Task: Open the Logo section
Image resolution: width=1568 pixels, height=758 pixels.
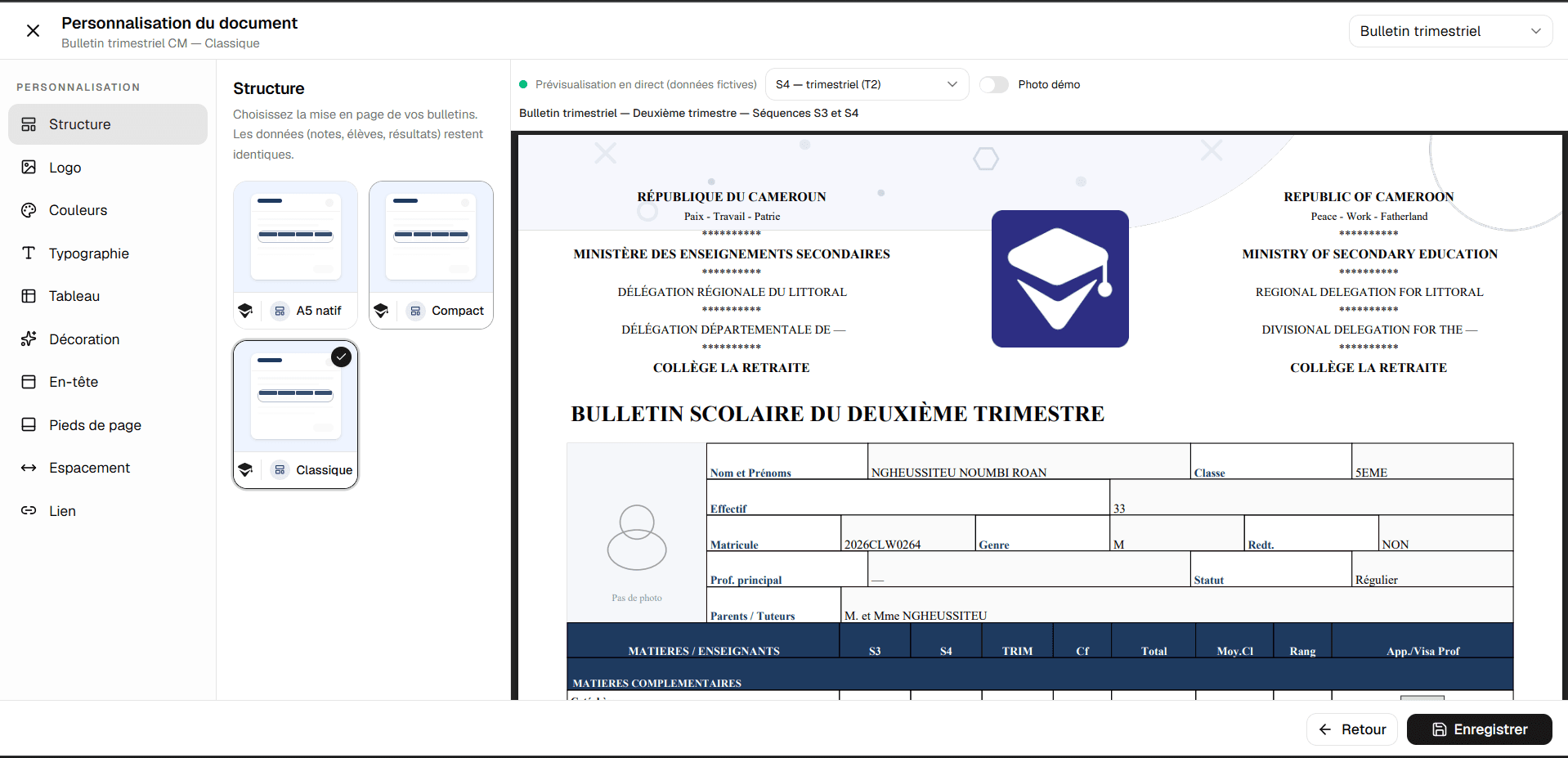Action: tap(108, 167)
